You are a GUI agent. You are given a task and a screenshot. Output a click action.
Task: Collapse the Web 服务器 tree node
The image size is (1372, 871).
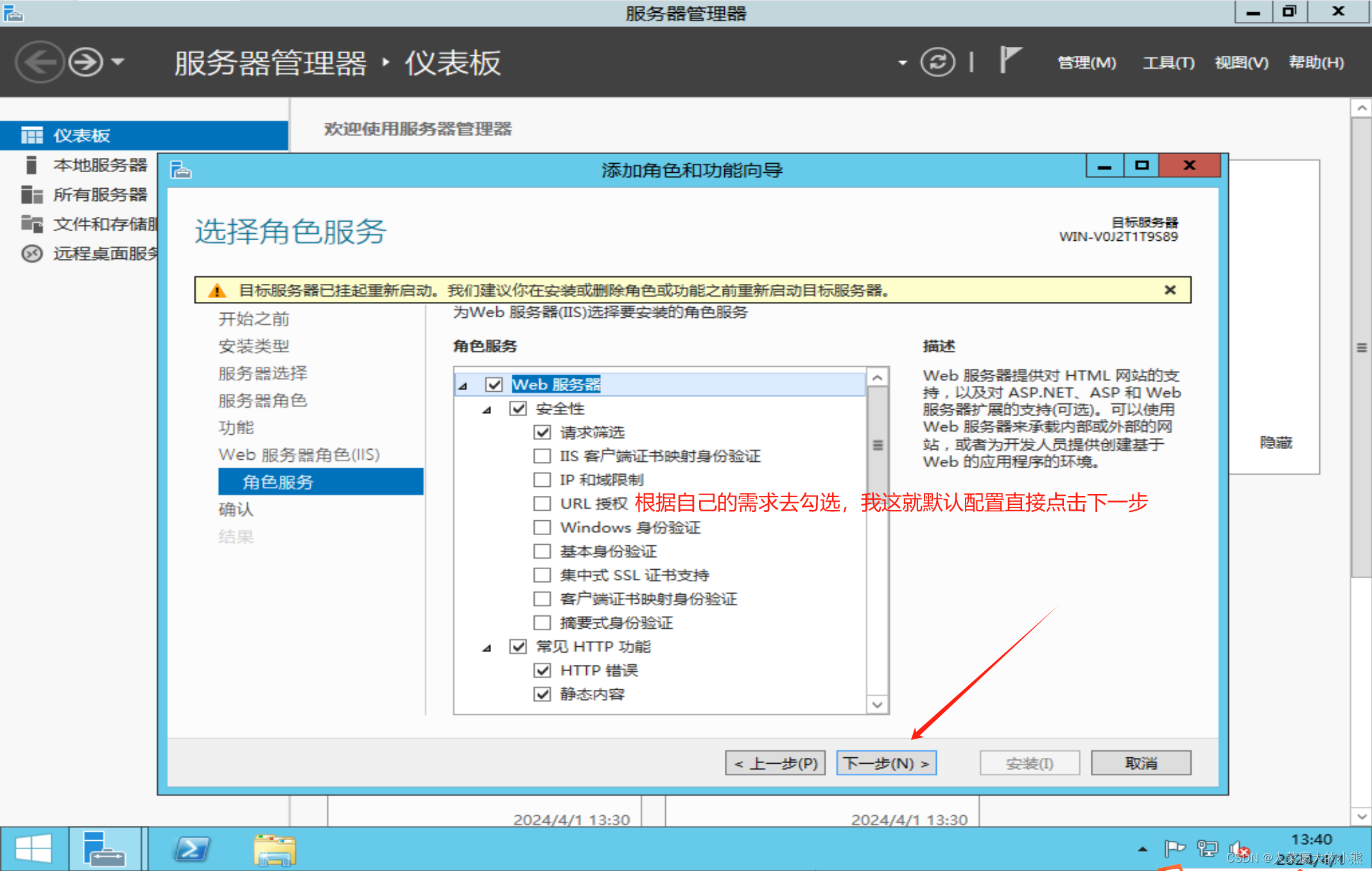(463, 385)
